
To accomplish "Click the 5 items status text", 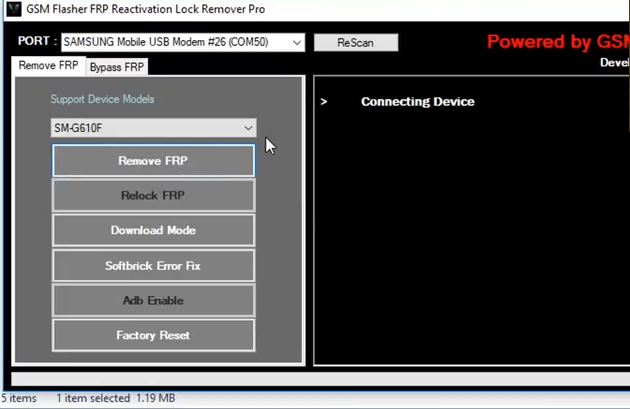I will pyautogui.click(x=18, y=398).
